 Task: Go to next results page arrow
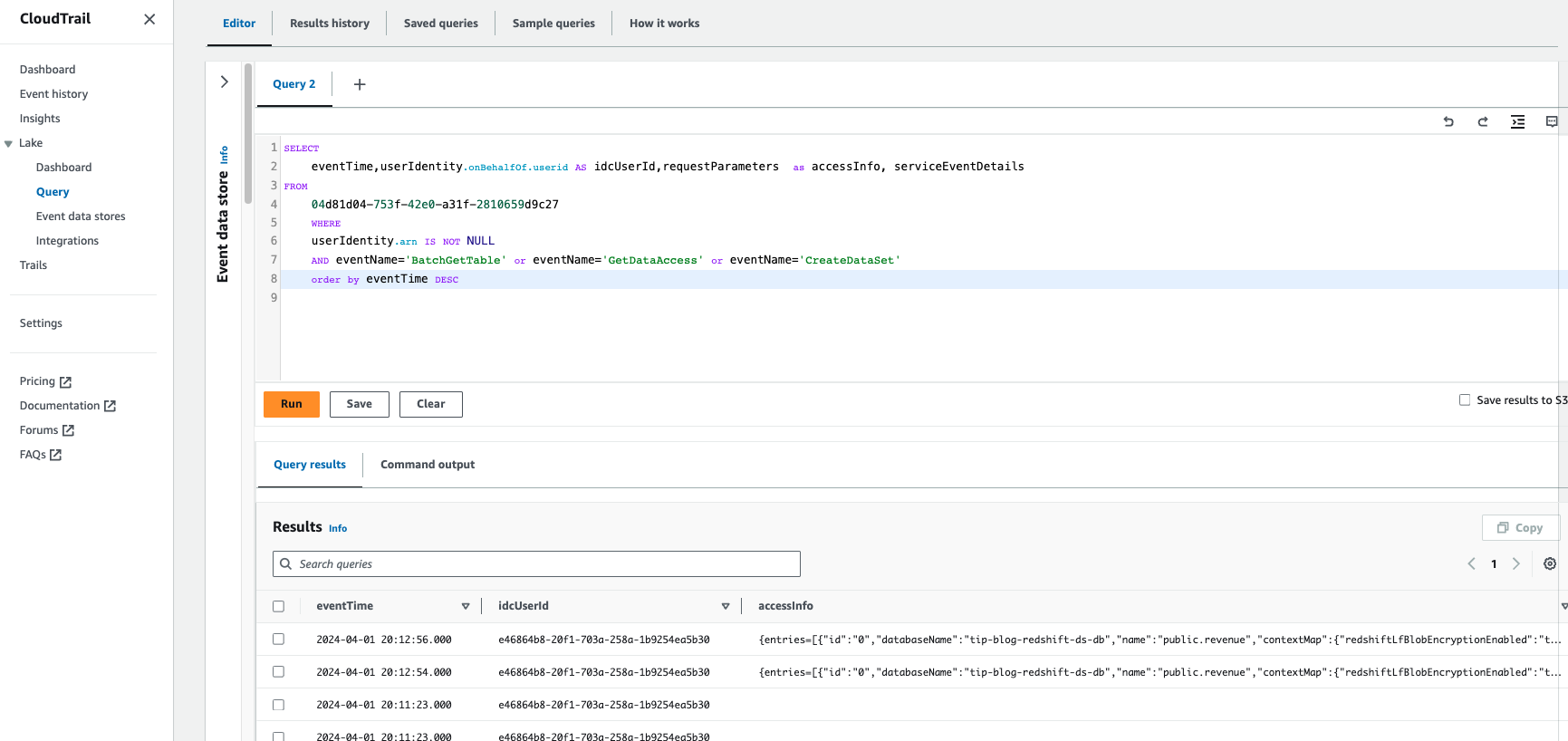point(1516,563)
